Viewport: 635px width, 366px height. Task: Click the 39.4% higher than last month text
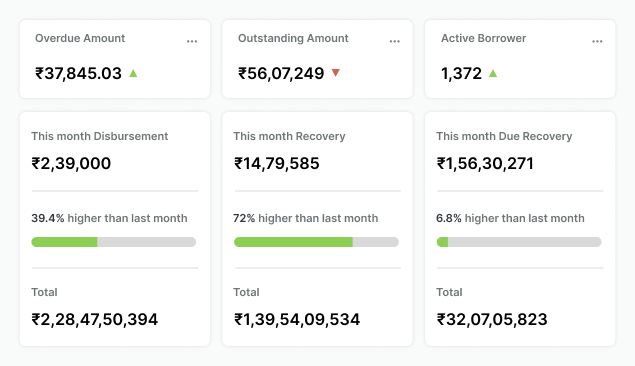coord(109,218)
